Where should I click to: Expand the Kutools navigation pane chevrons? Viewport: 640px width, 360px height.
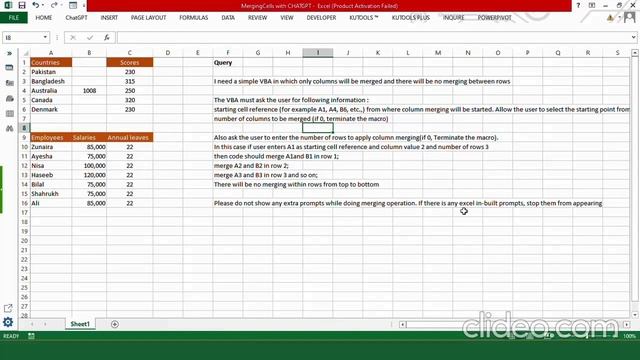click(x=9, y=53)
